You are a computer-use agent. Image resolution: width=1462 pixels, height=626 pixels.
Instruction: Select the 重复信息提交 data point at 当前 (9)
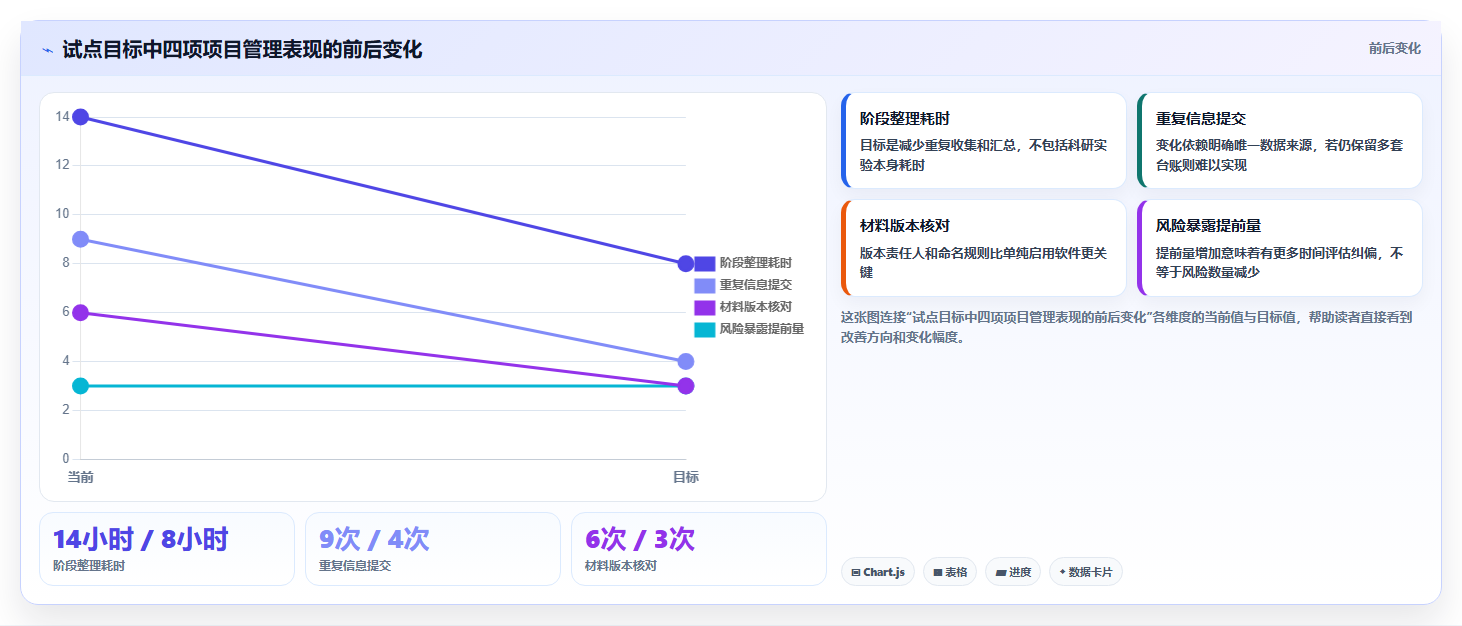[x=81, y=239]
